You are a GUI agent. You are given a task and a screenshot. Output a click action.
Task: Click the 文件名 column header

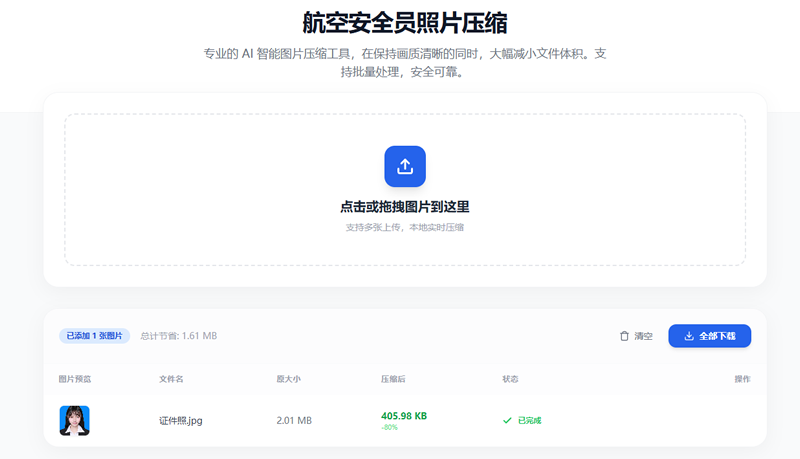click(171, 379)
